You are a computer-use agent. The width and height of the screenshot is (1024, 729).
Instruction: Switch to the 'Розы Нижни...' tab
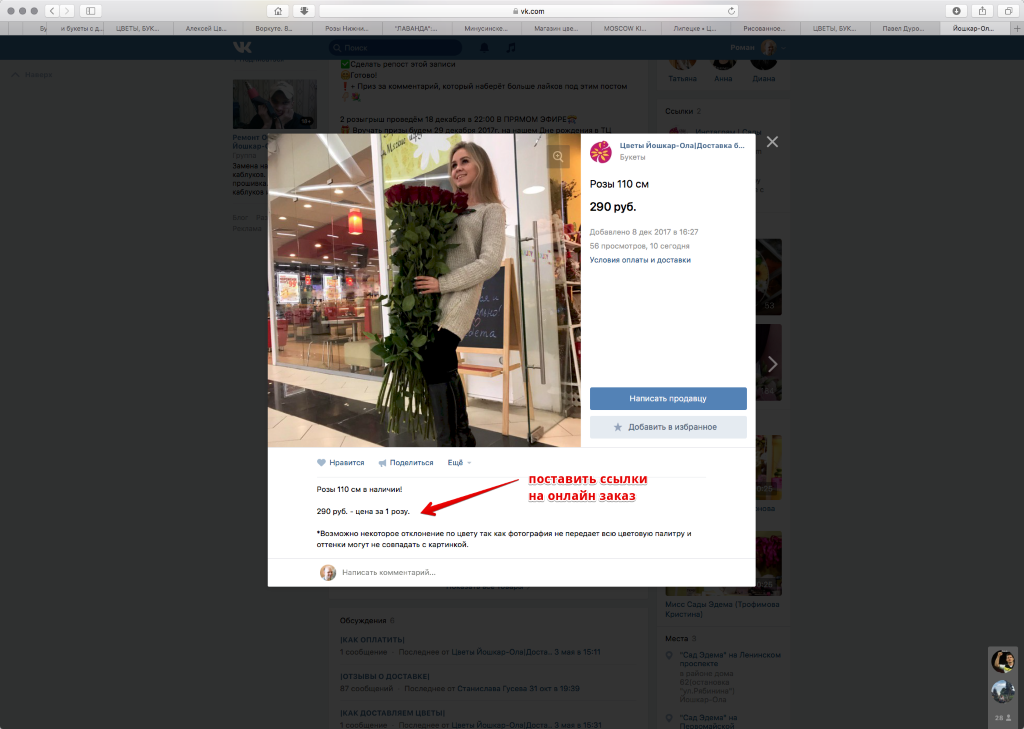click(346, 28)
